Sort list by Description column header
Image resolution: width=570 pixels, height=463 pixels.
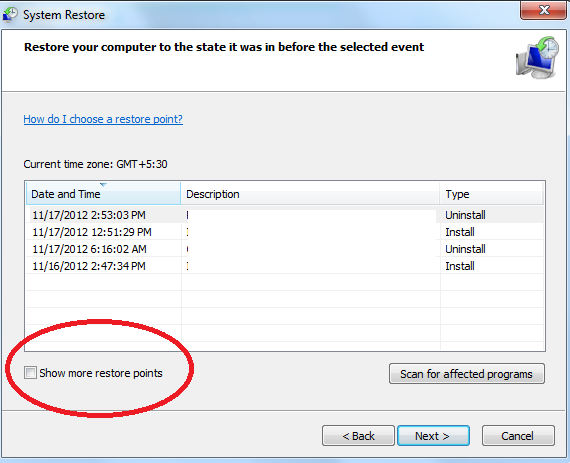[310, 194]
